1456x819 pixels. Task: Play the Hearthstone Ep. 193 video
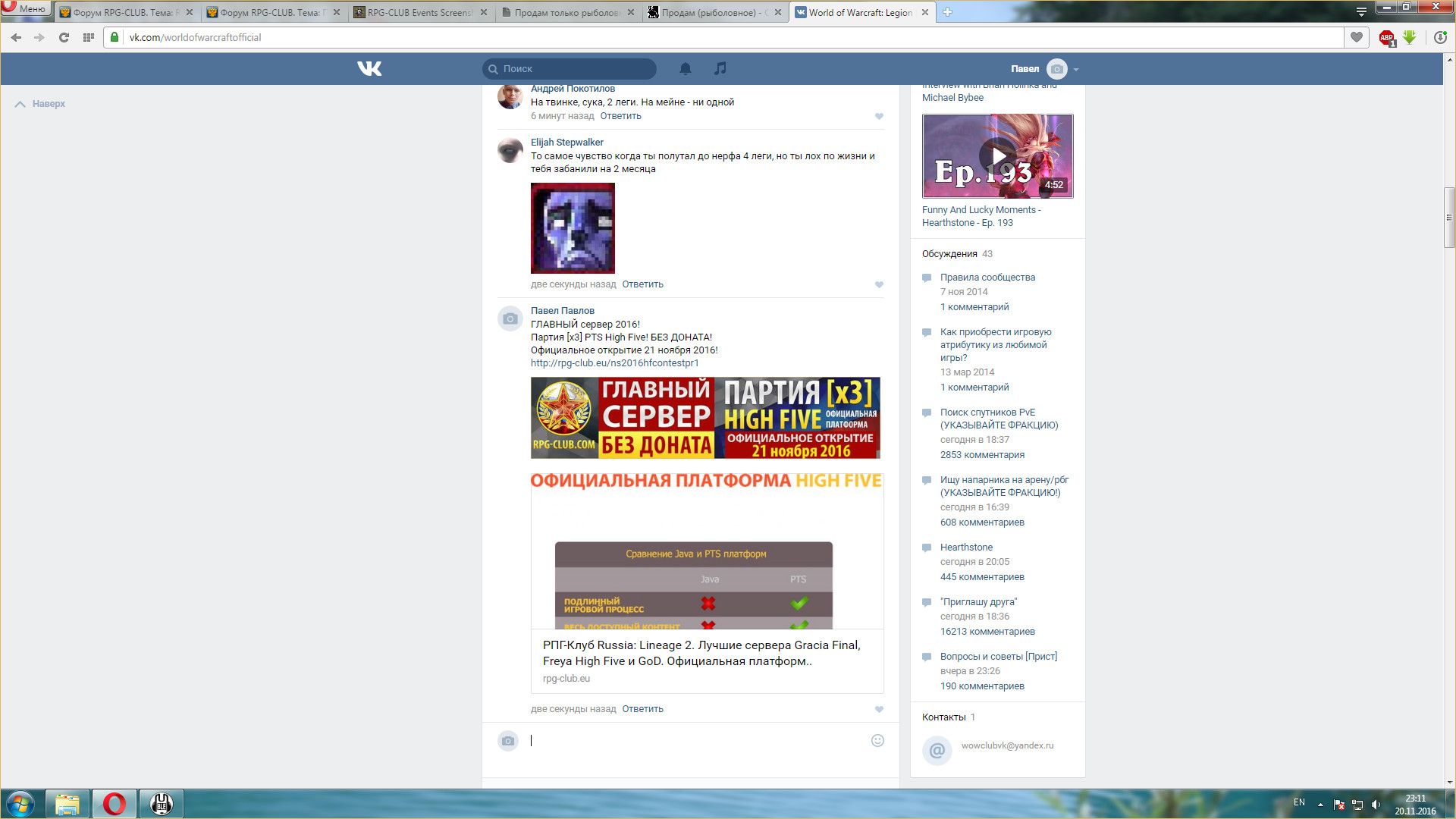pos(997,156)
